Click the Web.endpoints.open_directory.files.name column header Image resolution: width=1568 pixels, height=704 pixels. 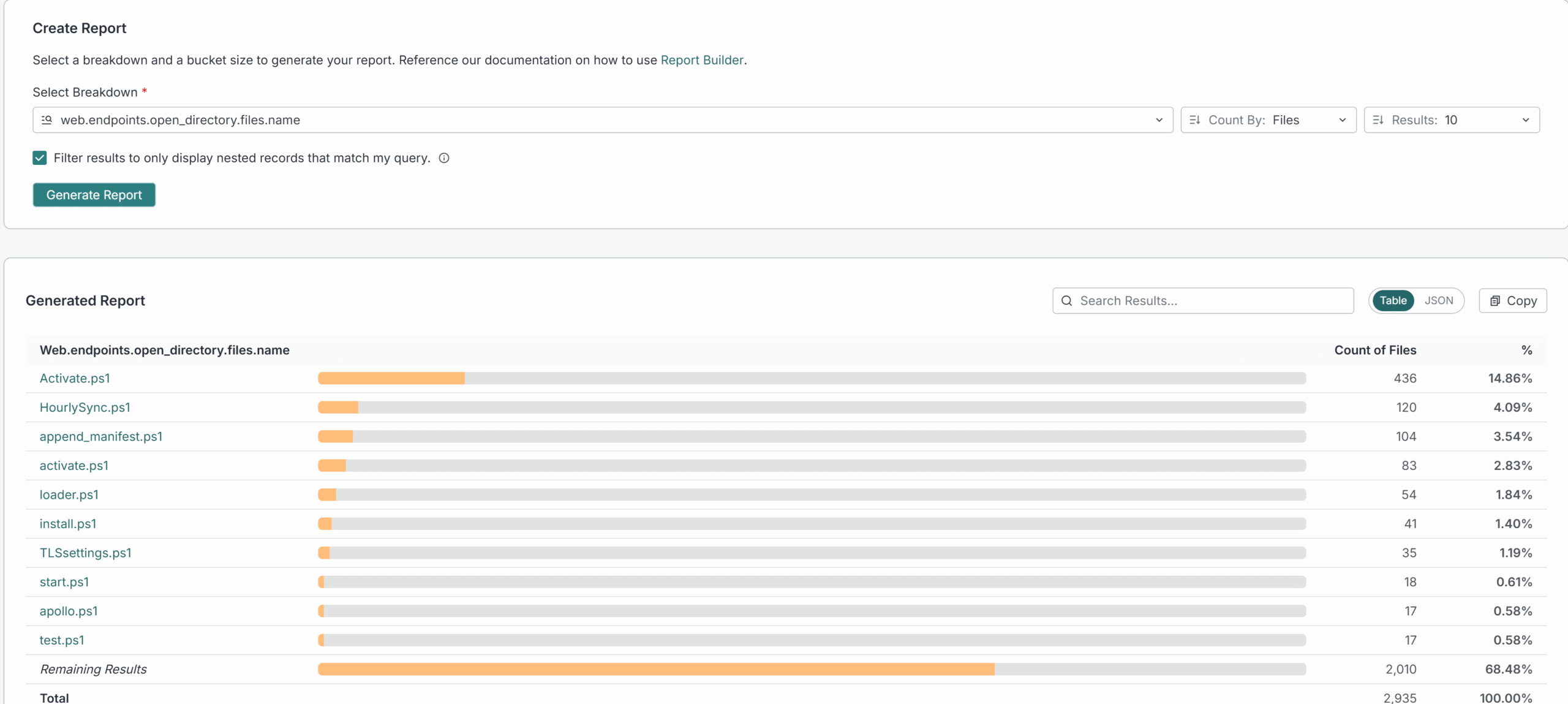coord(165,350)
